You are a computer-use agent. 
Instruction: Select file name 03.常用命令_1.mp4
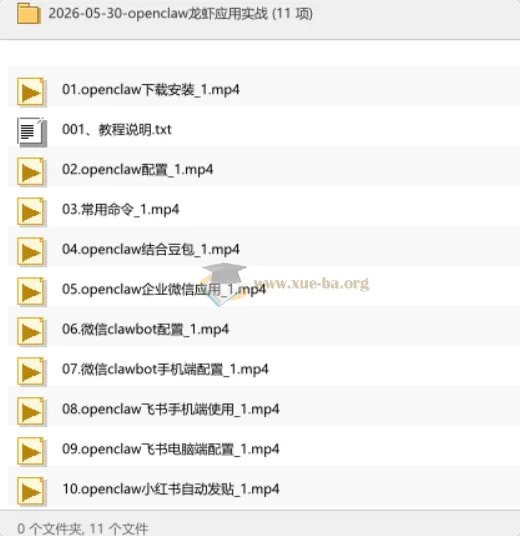coord(120,209)
